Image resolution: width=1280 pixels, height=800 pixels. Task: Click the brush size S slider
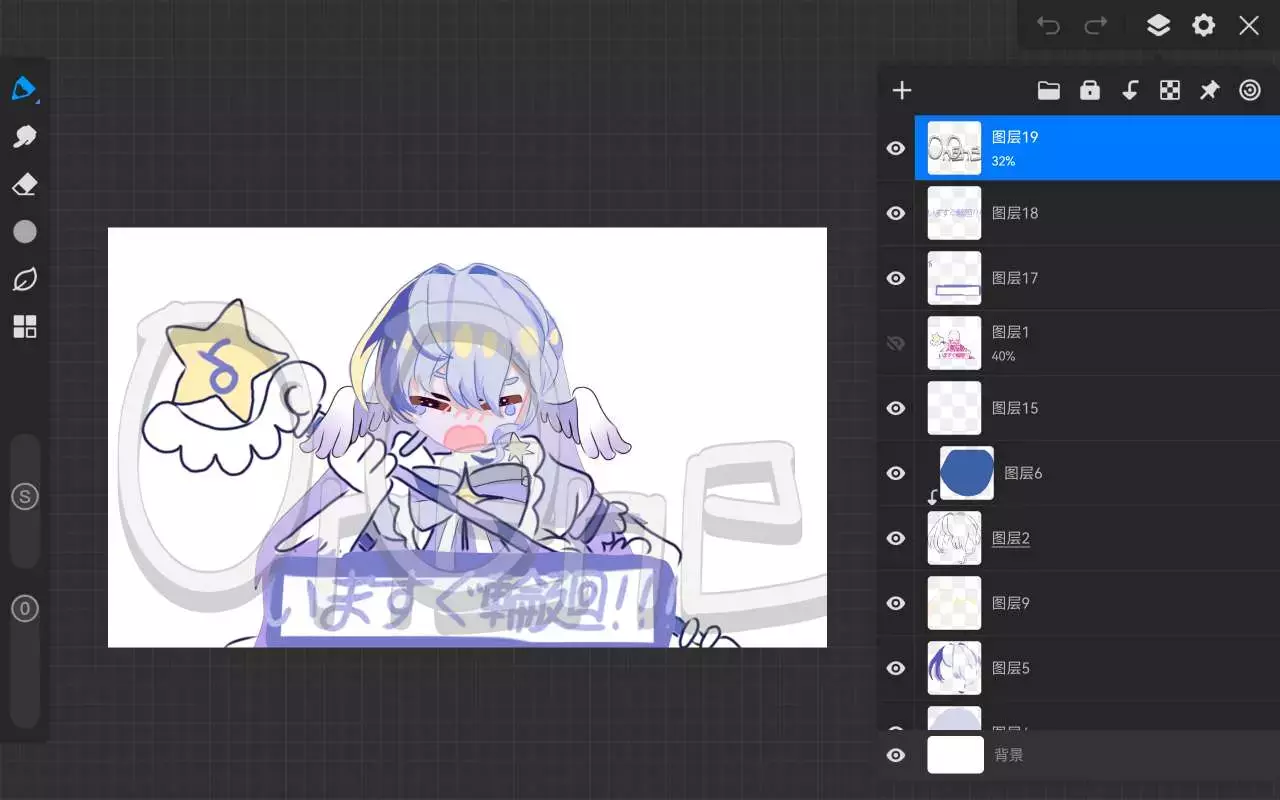pyautogui.click(x=24, y=497)
